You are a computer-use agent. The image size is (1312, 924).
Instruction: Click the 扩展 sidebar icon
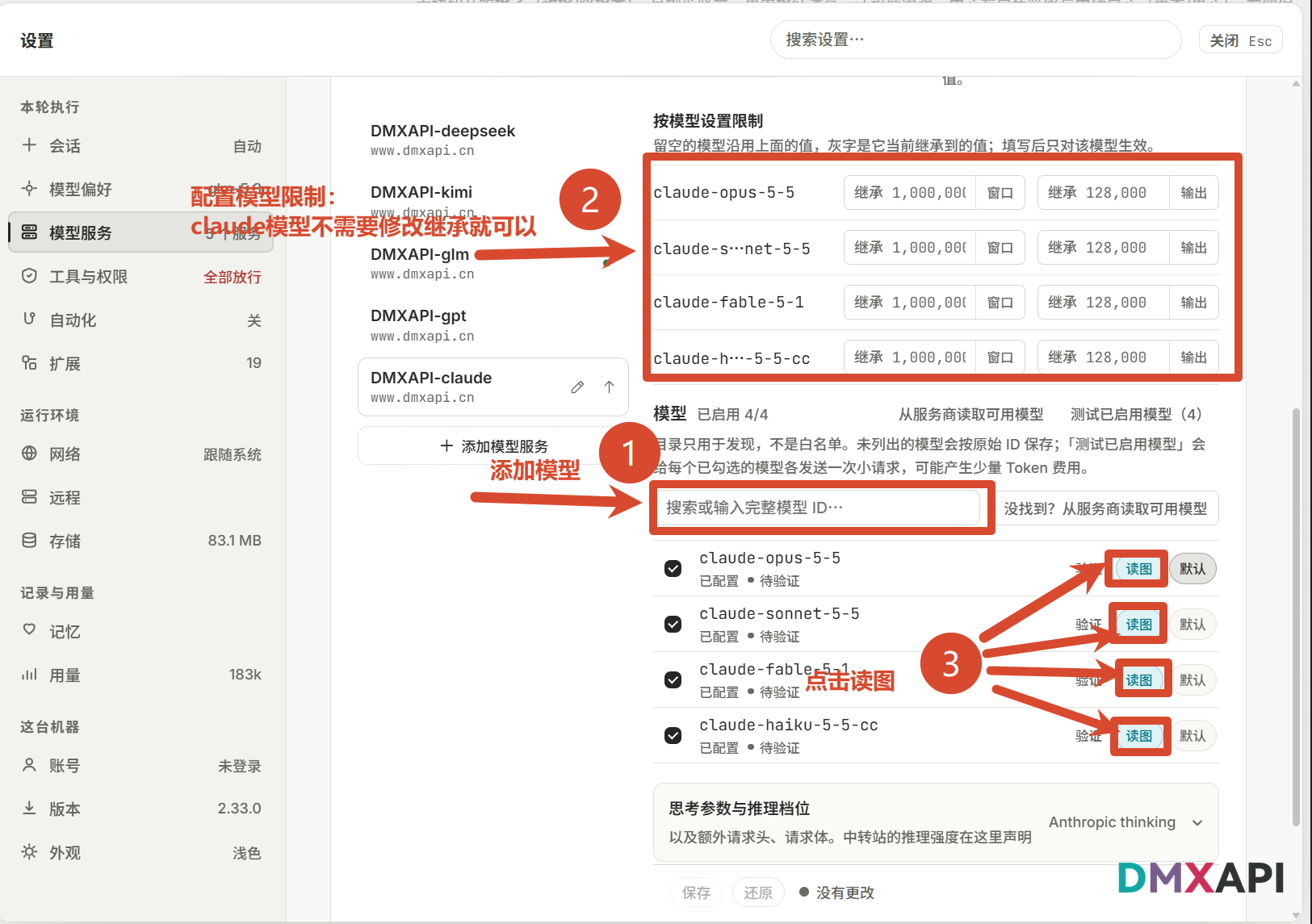29,363
